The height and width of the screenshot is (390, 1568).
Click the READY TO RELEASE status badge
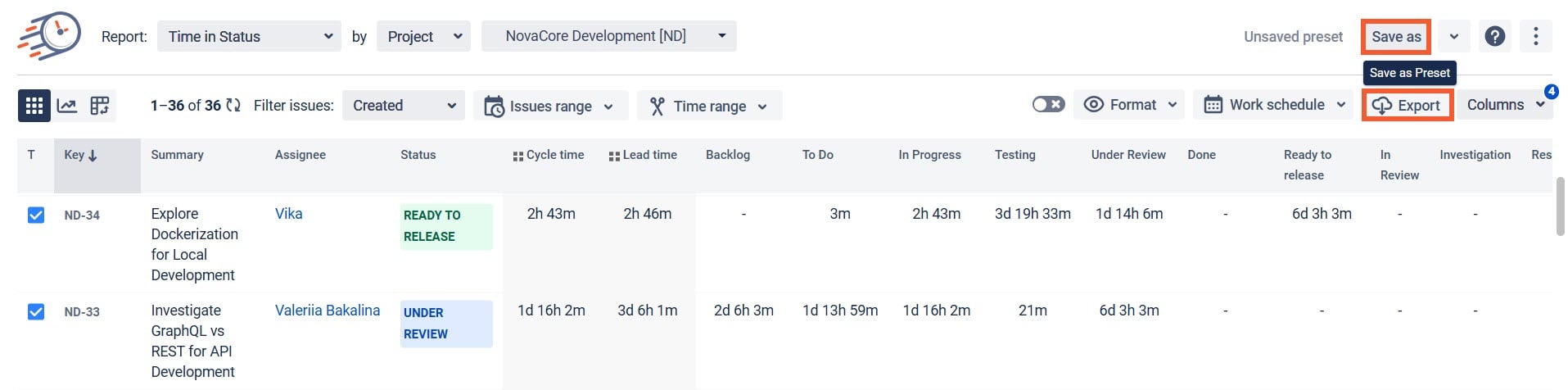[446, 226]
